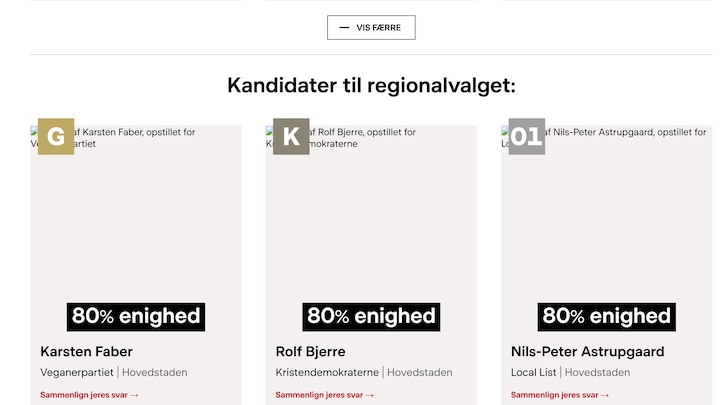Viewport: 720px width, 405px height.
Task: Collapse list with Vis færre button
Action: click(x=371, y=28)
